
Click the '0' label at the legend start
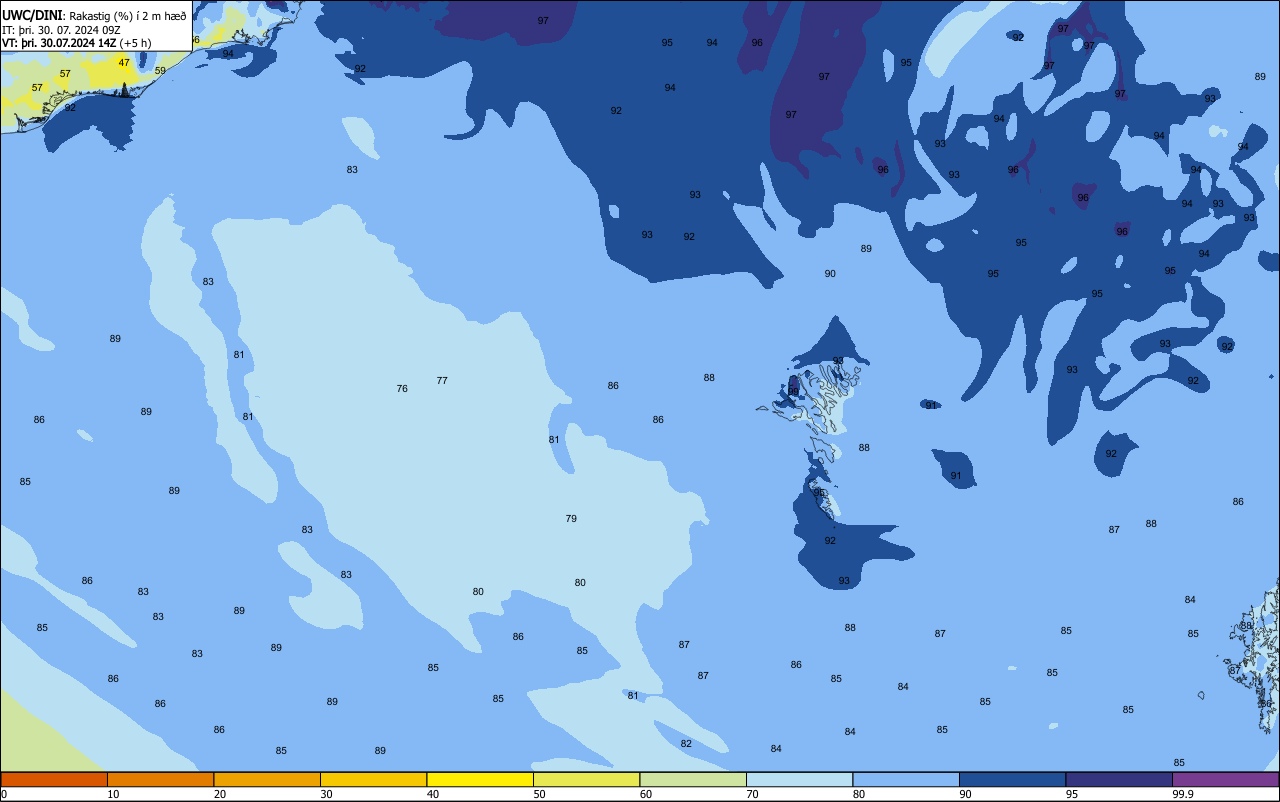(x=4, y=794)
